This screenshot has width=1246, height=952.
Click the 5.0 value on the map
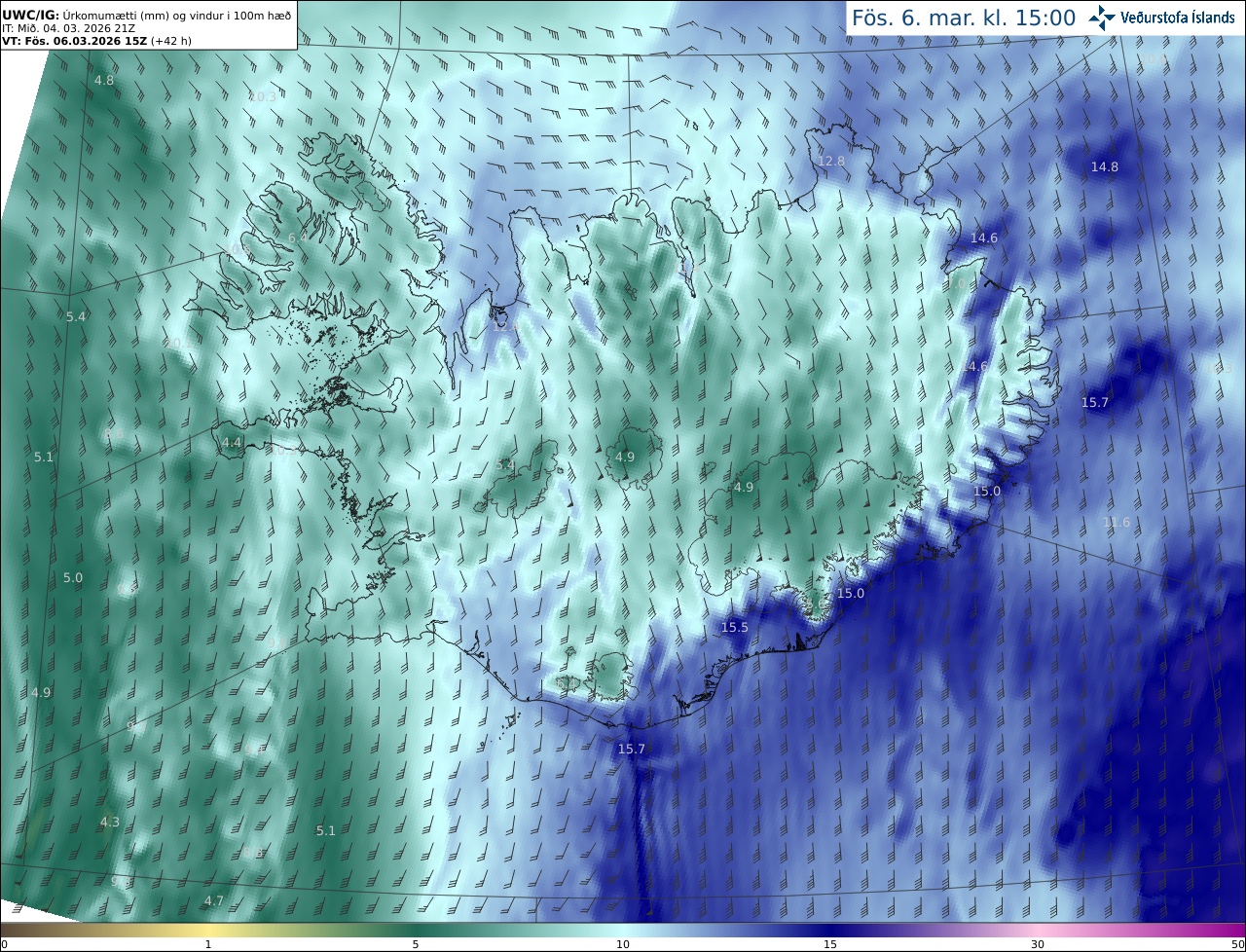click(x=73, y=577)
